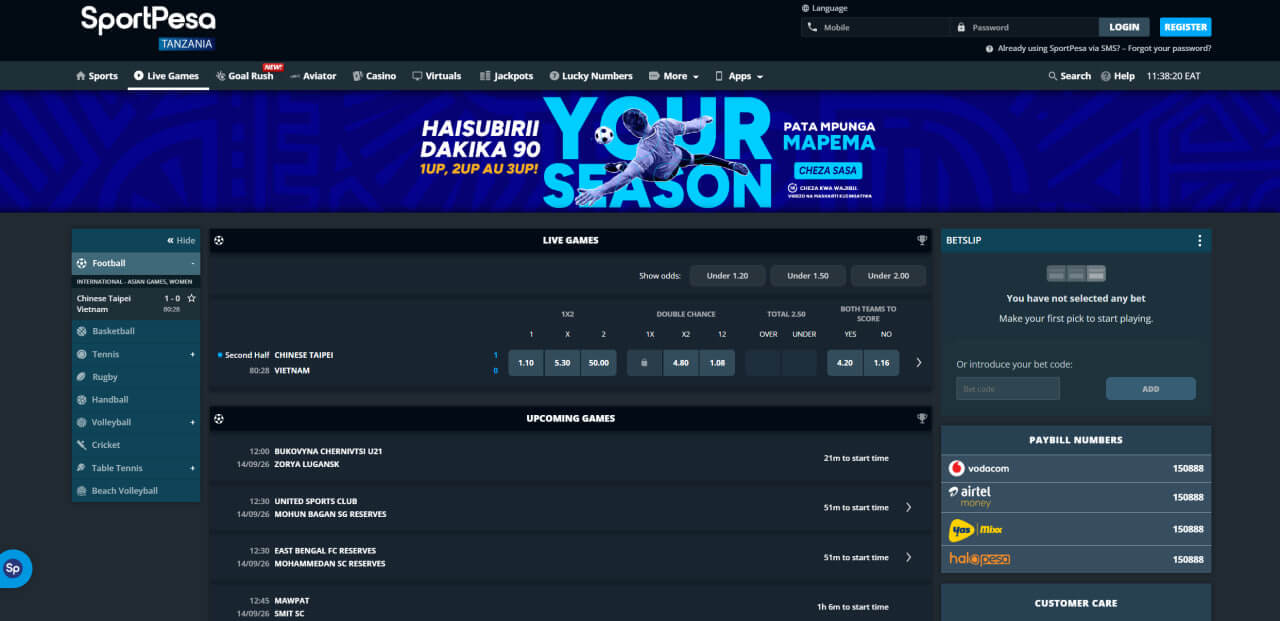This screenshot has height=621, width=1280.
Task: Focus the Bet code input field
Action: tap(1008, 389)
